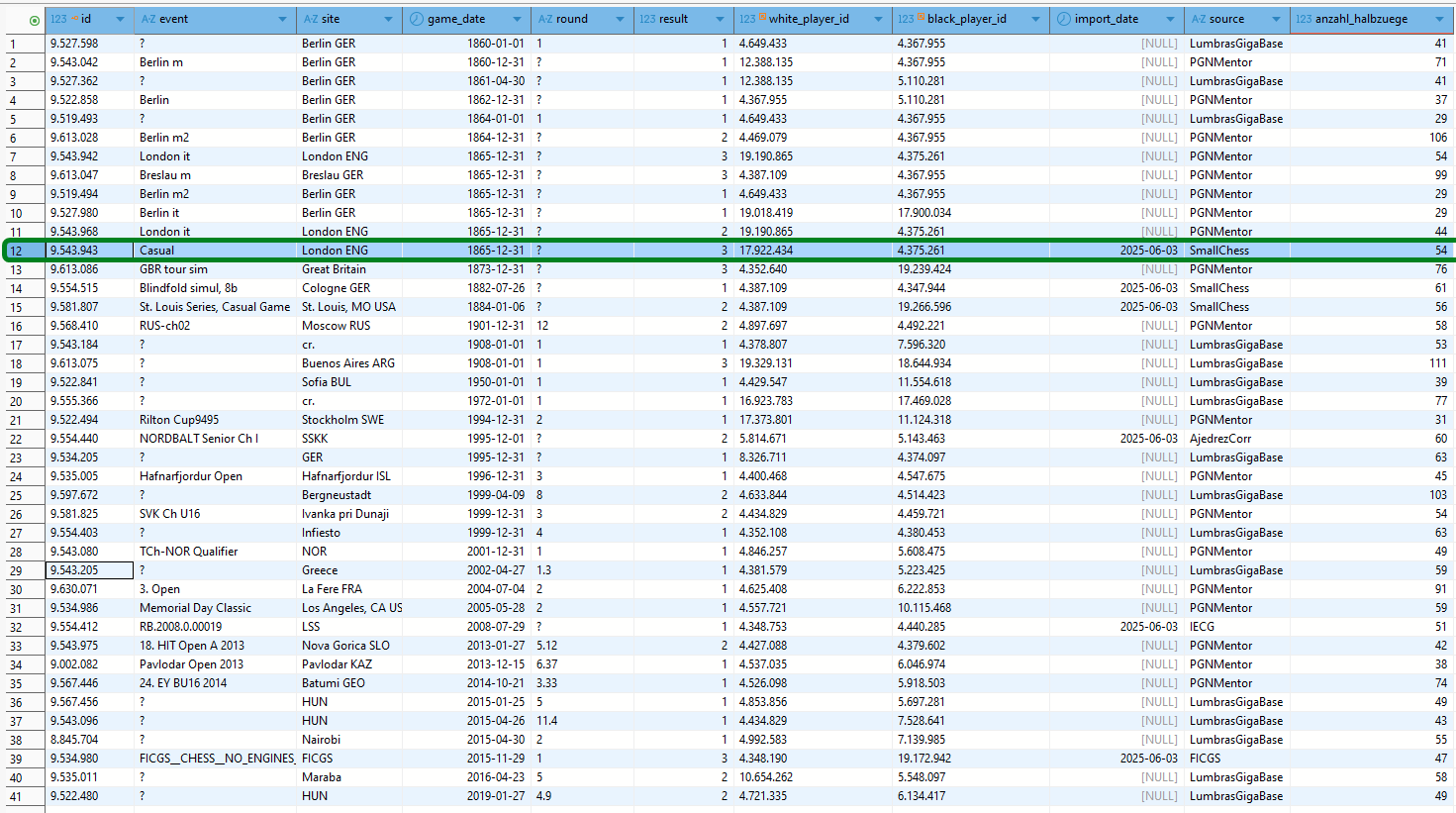Click the 123 icon of white_player_id column
Viewport: 1456px width, 813px height.
[750, 19]
